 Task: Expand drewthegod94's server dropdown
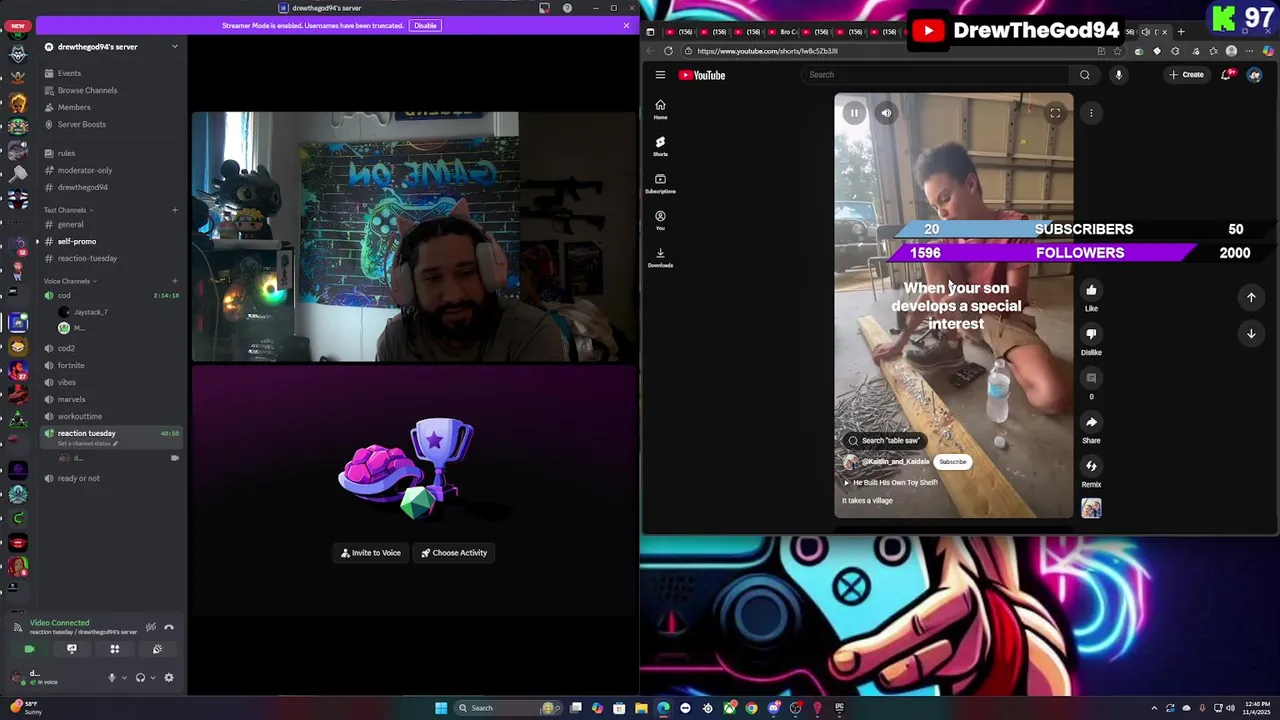[175, 47]
